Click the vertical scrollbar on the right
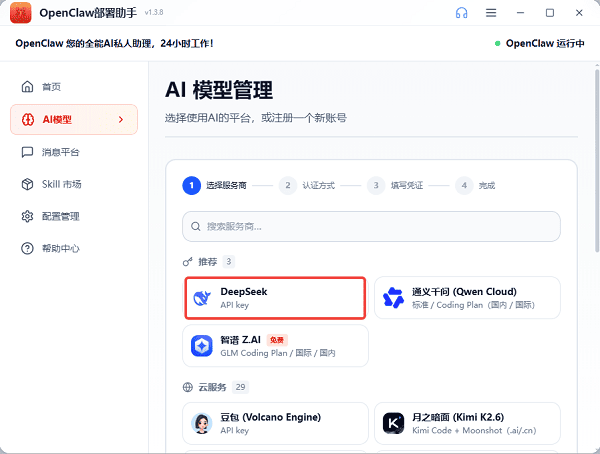The image size is (600, 454). (597, 161)
